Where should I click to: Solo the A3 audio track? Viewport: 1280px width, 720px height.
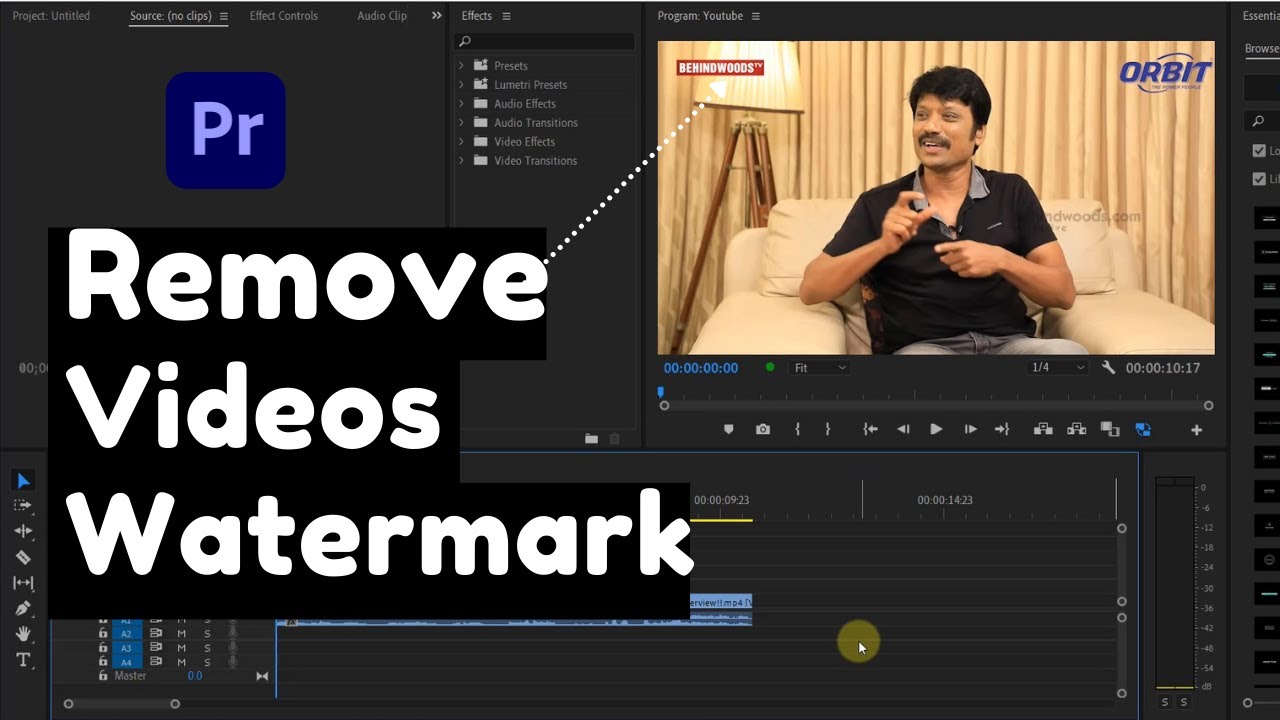[x=208, y=647]
